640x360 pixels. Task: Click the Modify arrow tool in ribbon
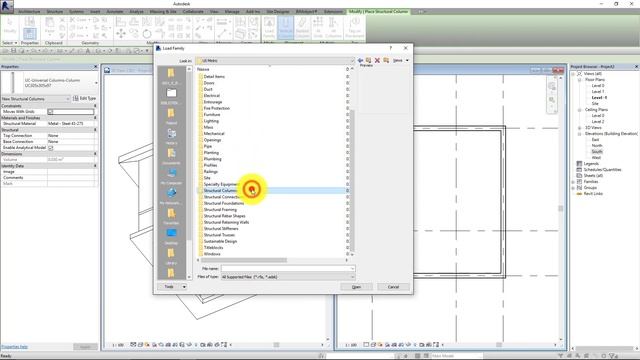click(9, 26)
